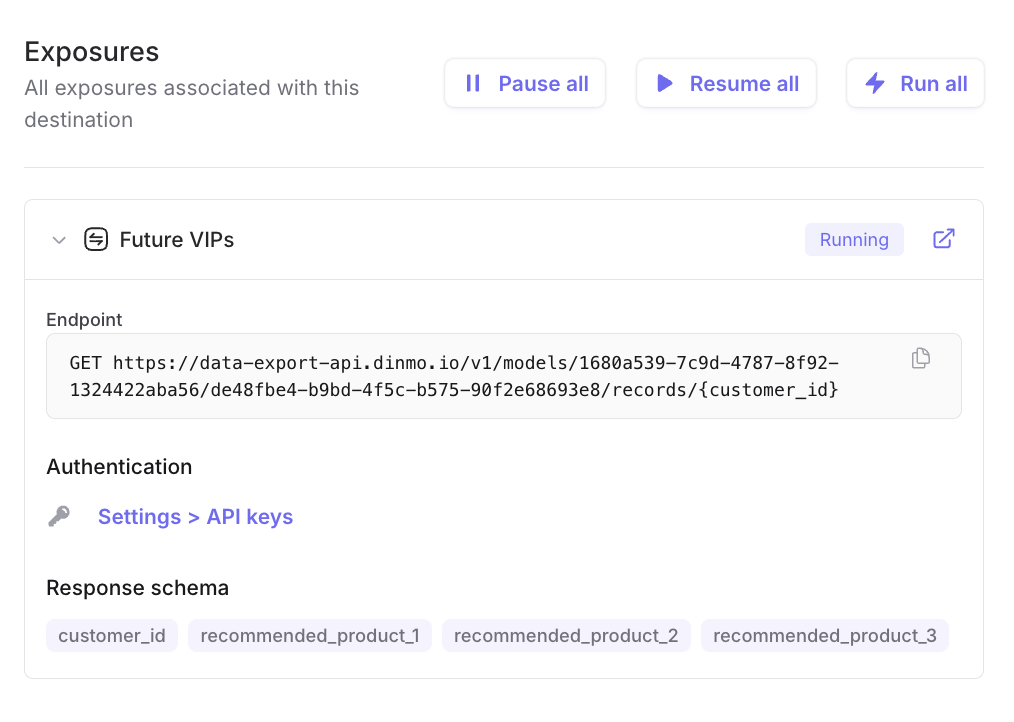Click the Authentication heading
The height and width of the screenshot is (722, 1014).
pyautogui.click(x=119, y=466)
